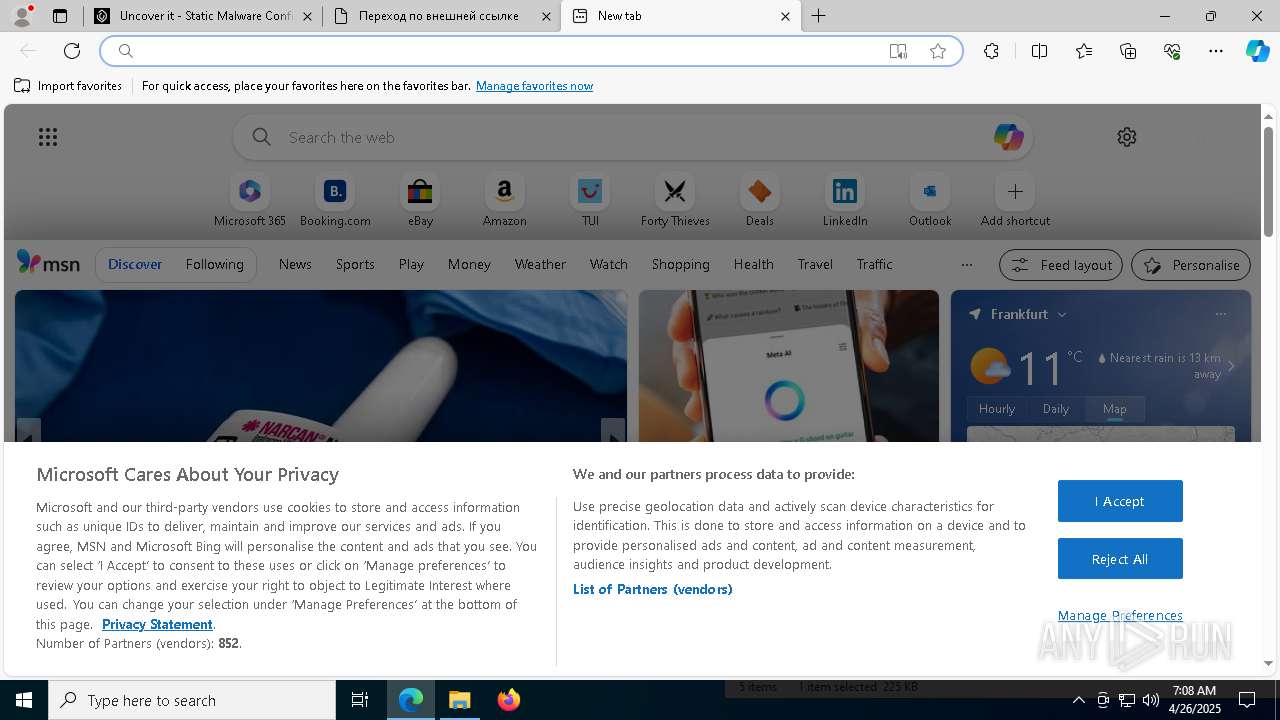Click the Copilot icon inside the web search box
1280x720 pixels.
click(1008, 137)
